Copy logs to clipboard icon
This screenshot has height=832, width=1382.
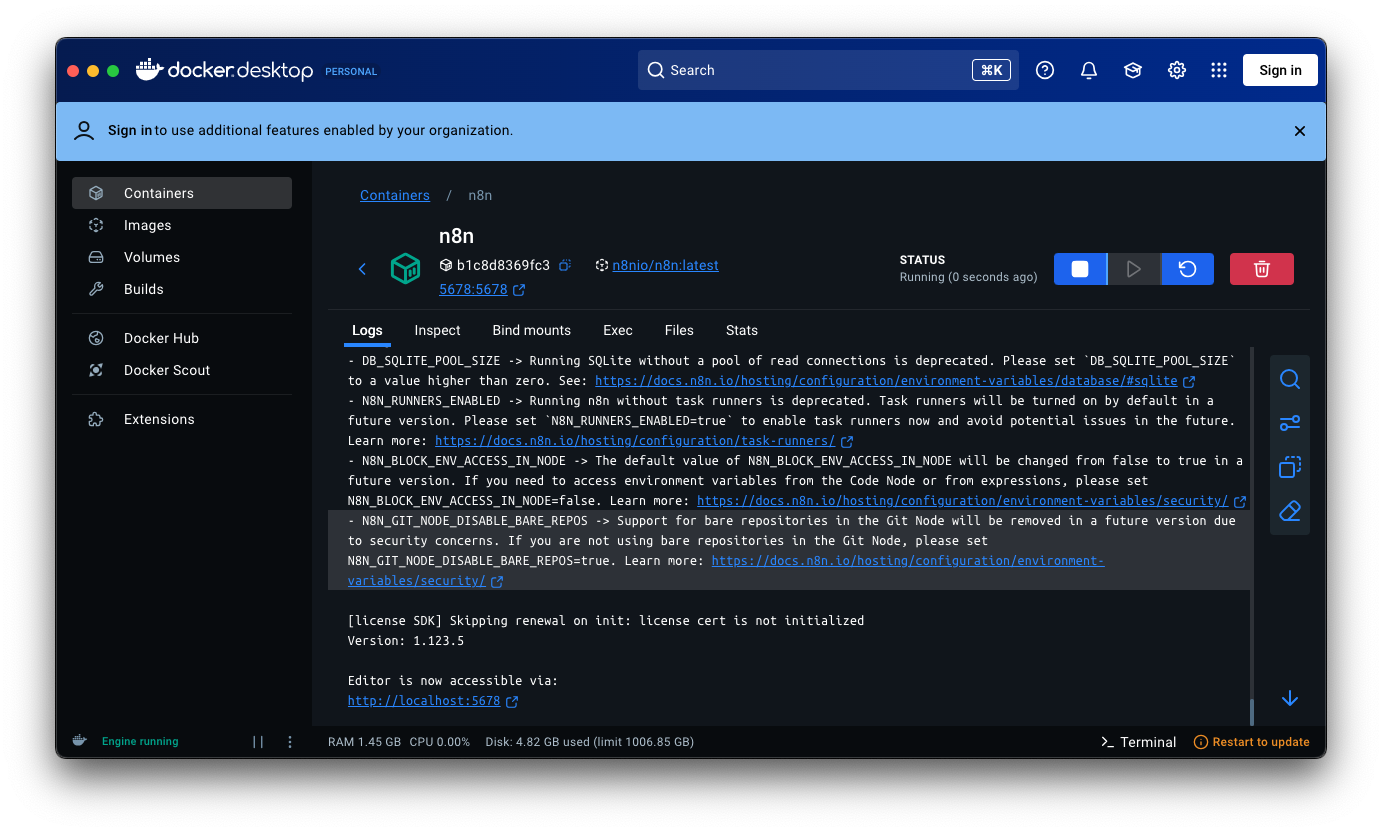pyautogui.click(x=1290, y=467)
